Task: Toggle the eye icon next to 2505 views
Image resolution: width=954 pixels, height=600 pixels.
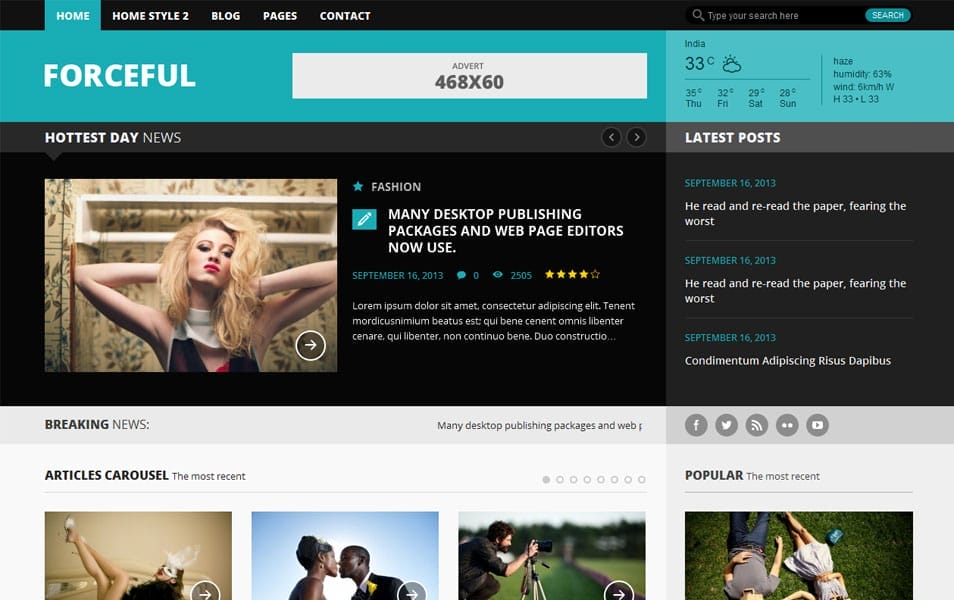Action: click(497, 274)
